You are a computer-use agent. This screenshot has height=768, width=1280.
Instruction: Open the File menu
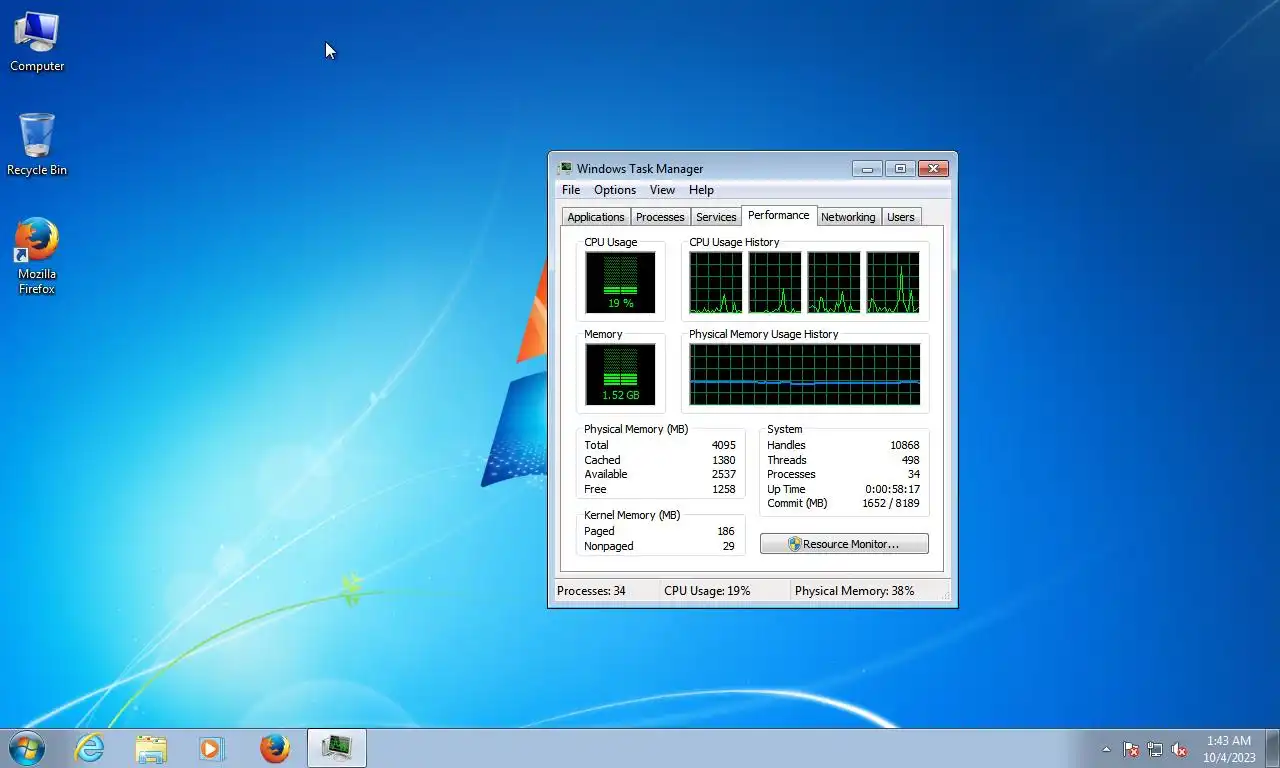(571, 190)
